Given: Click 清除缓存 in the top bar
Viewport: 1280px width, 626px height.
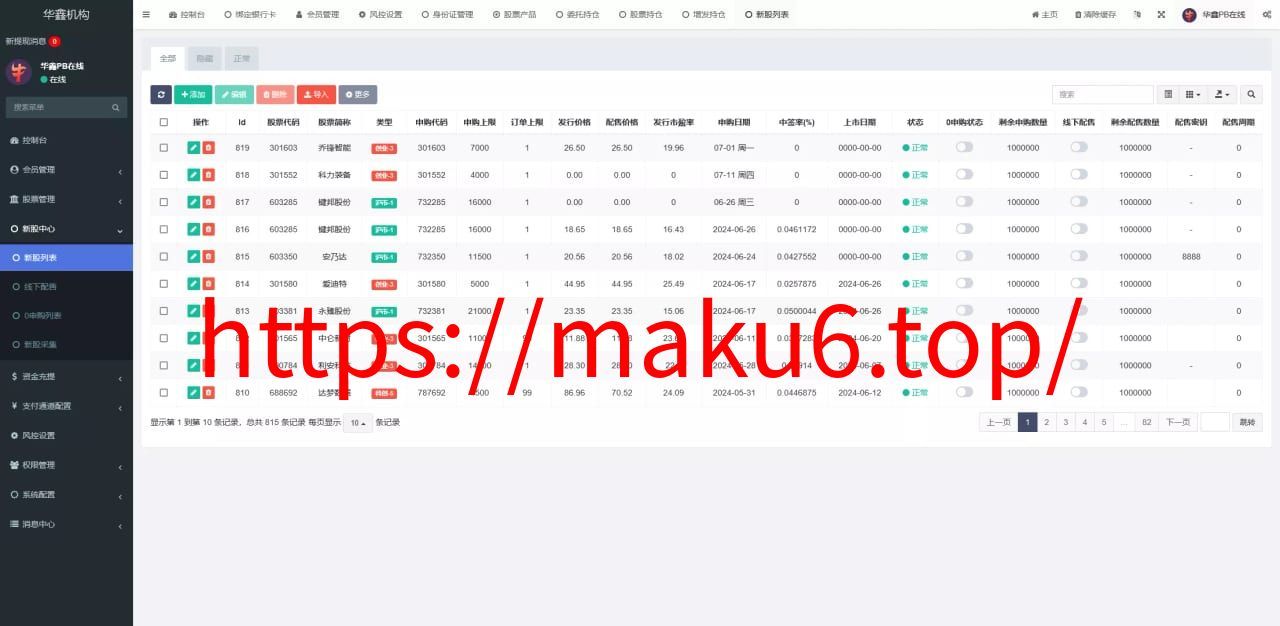Looking at the screenshot, I should [x=1095, y=15].
